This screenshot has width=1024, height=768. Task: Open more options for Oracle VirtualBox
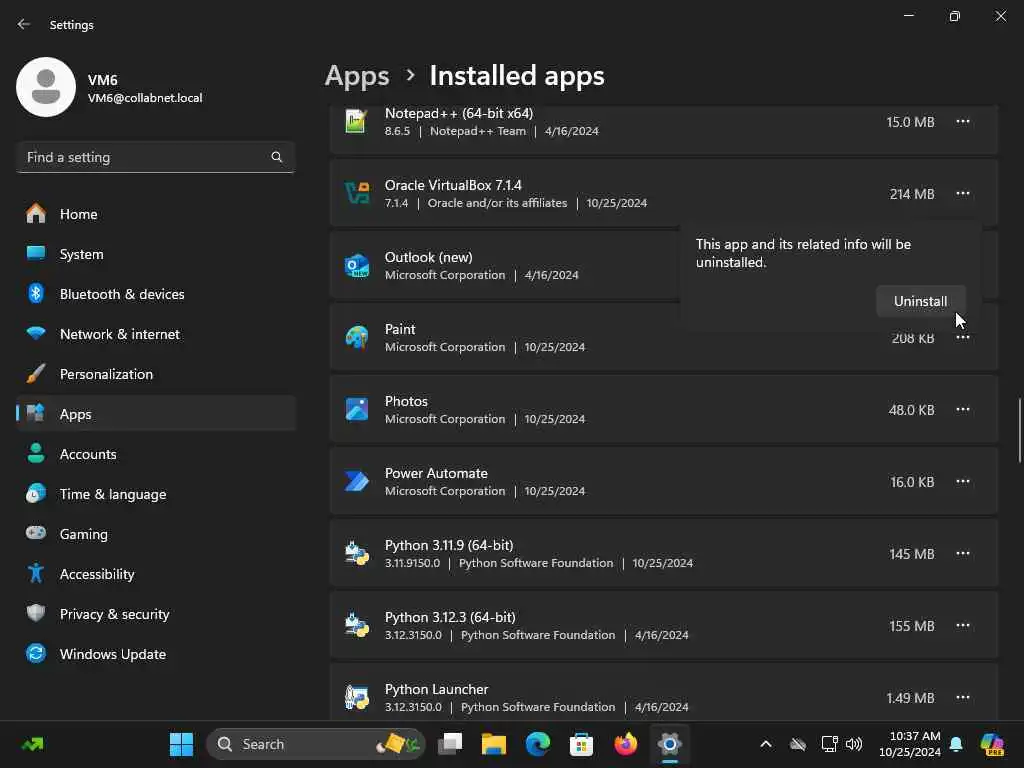(x=962, y=193)
